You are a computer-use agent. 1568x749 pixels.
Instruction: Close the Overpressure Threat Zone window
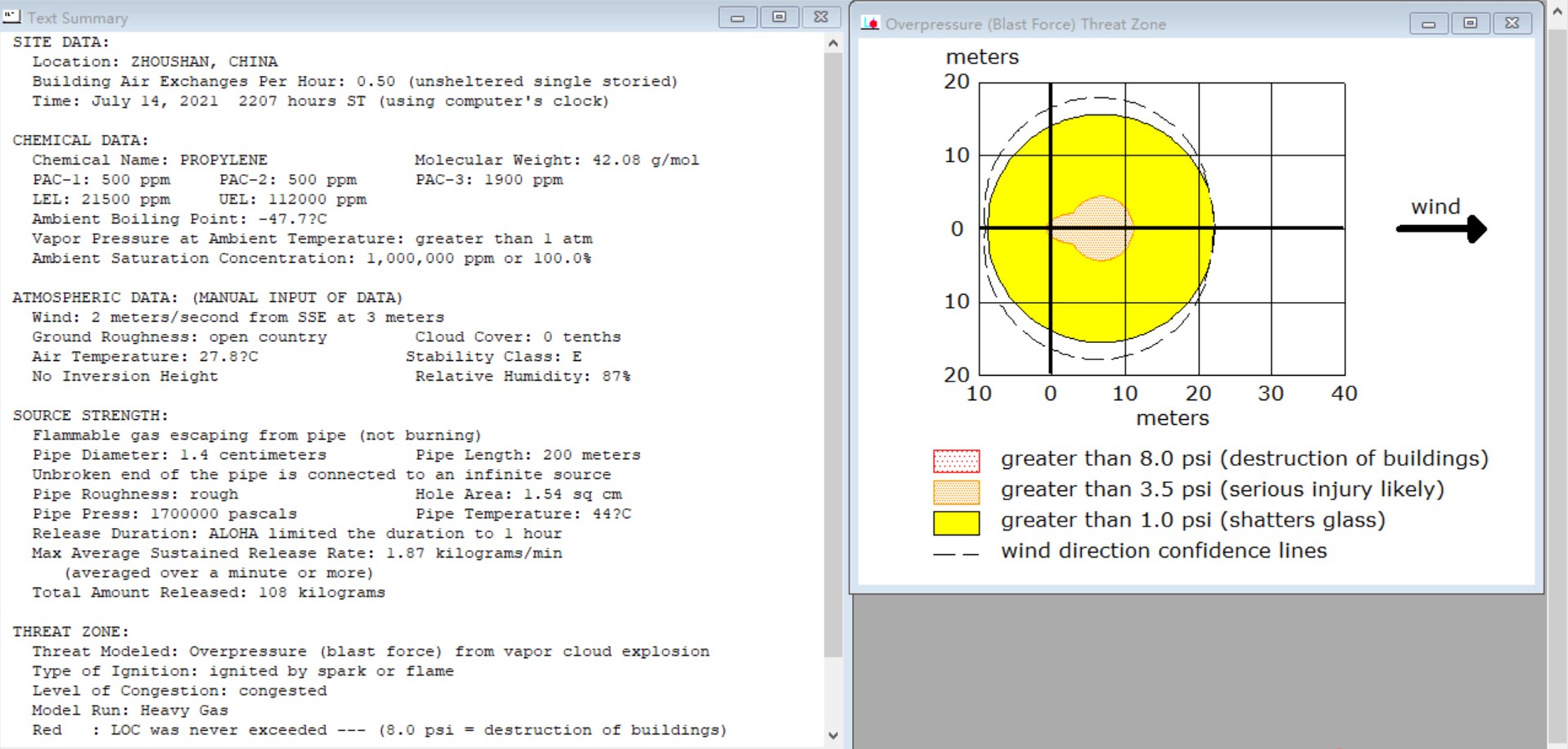pos(1512,24)
